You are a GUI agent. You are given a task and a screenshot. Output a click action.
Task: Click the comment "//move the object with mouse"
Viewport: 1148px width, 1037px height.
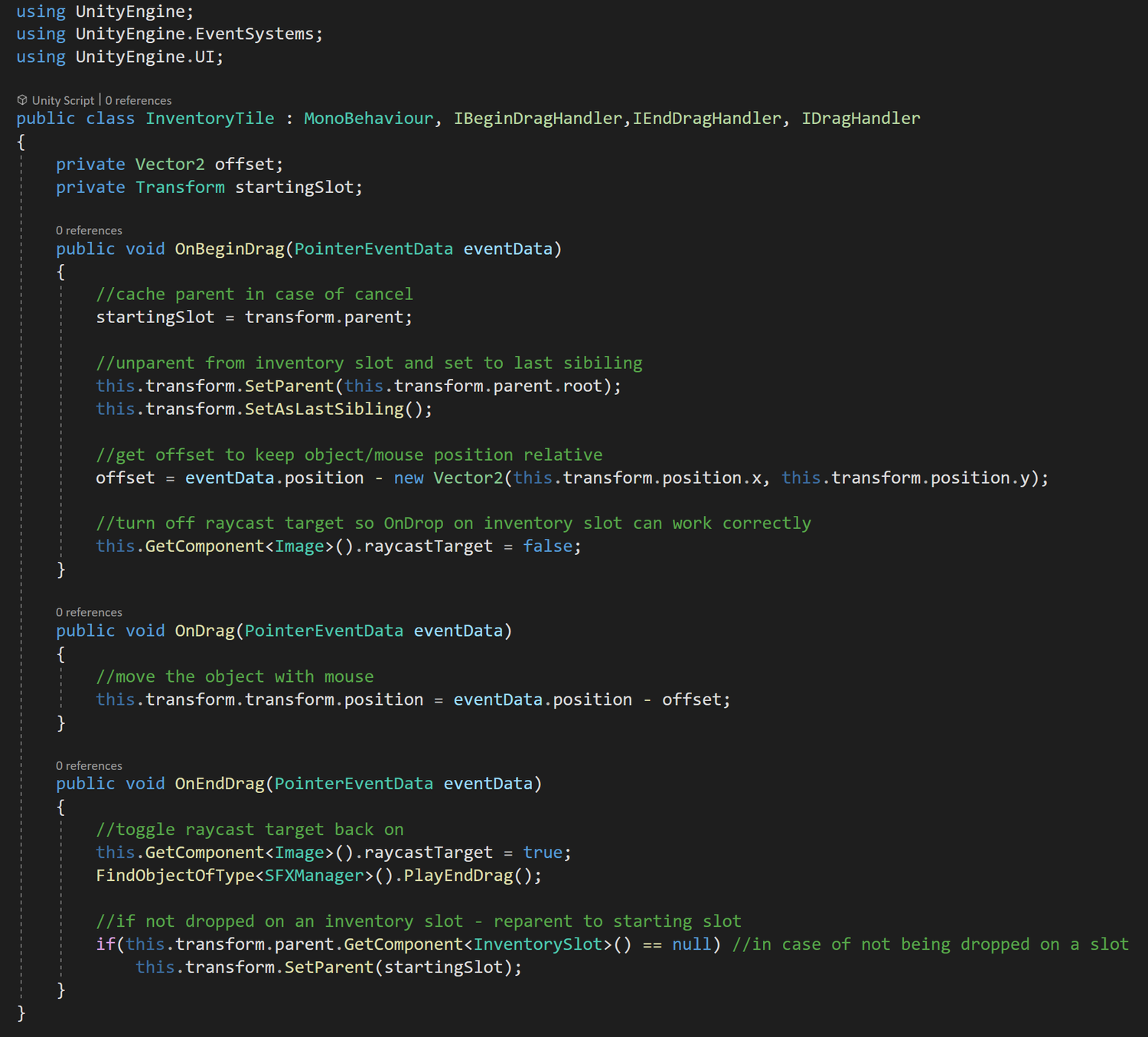click(x=235, y=676)
